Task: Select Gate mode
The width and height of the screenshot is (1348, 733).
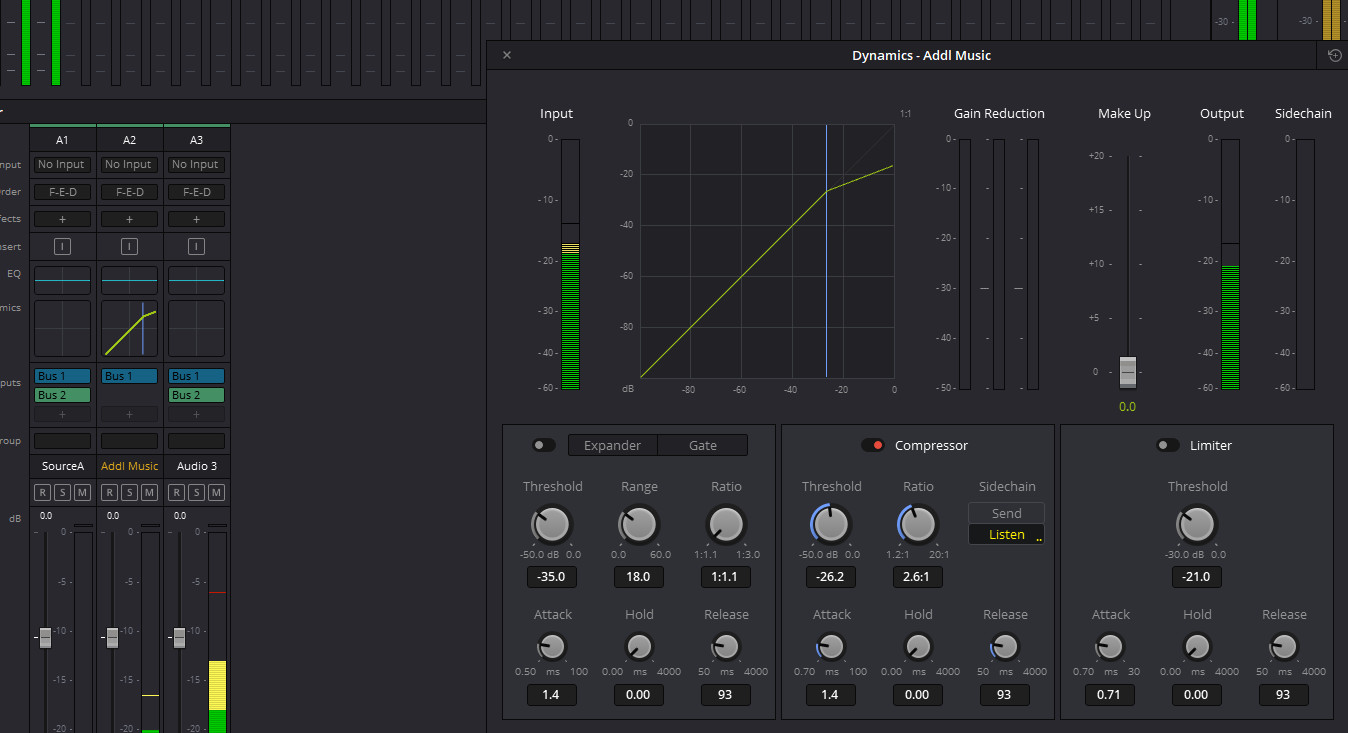Action: click(x=703, y=445)
